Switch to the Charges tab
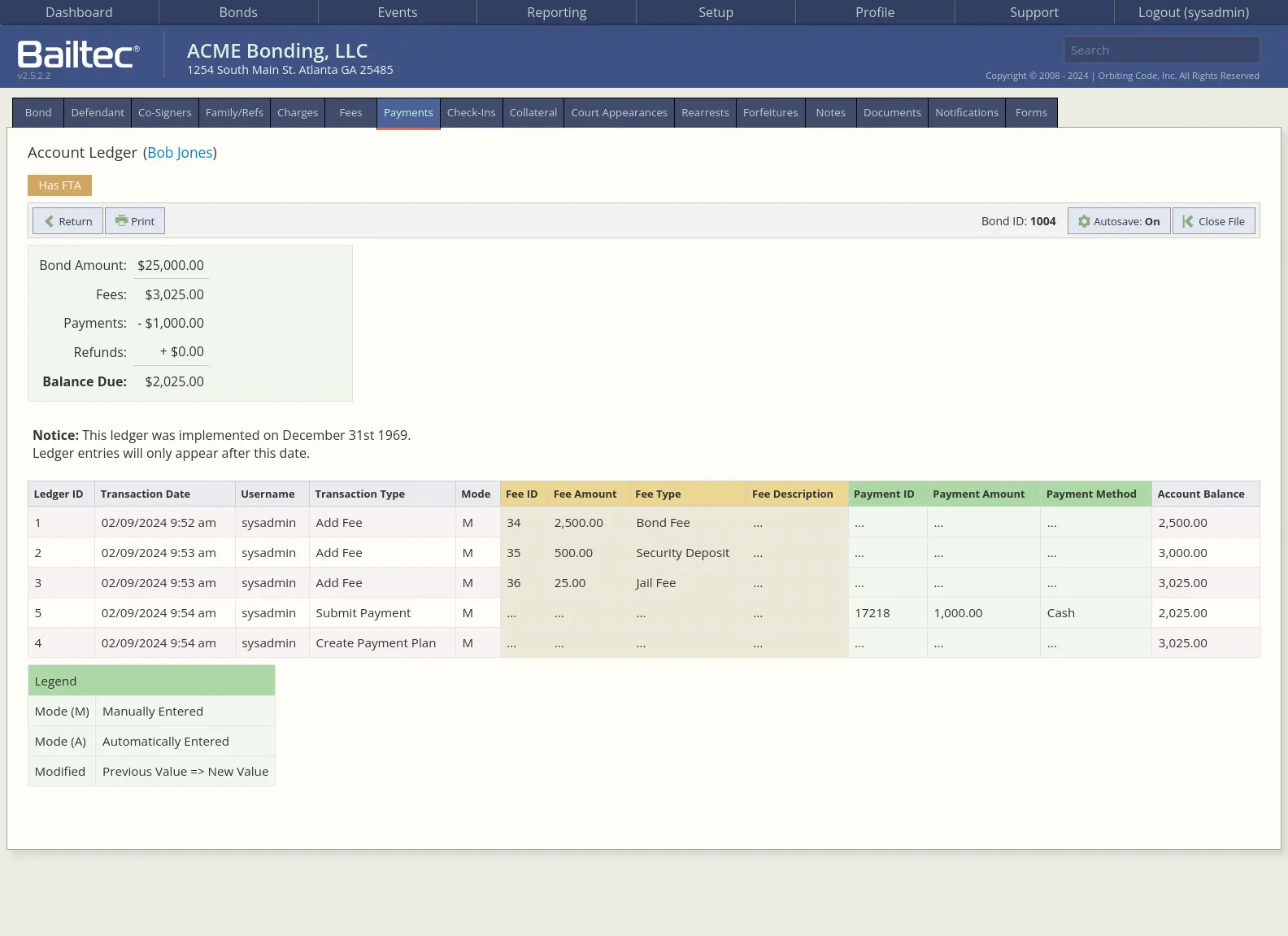This screenshot has width=1288, height=936. tap(298, 113)
